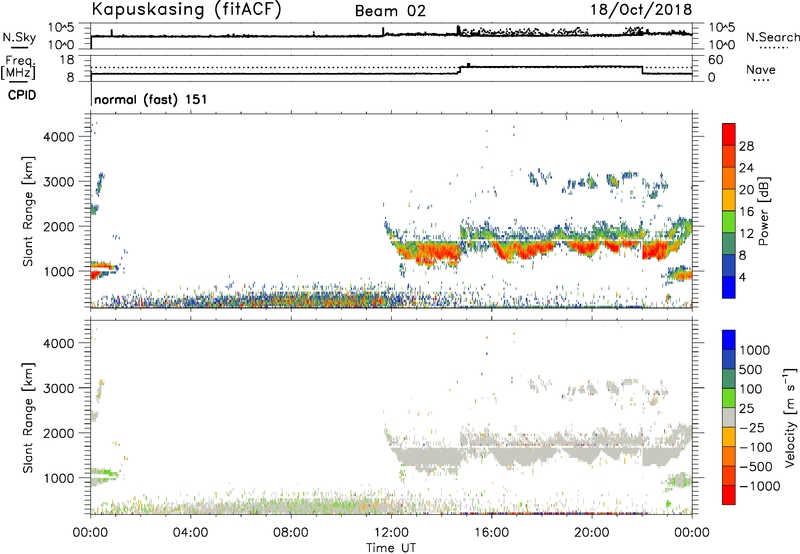Select the 100 label on Velocity colorbar
The width and height of the screenshot is (800, 554).
[751, 389]
